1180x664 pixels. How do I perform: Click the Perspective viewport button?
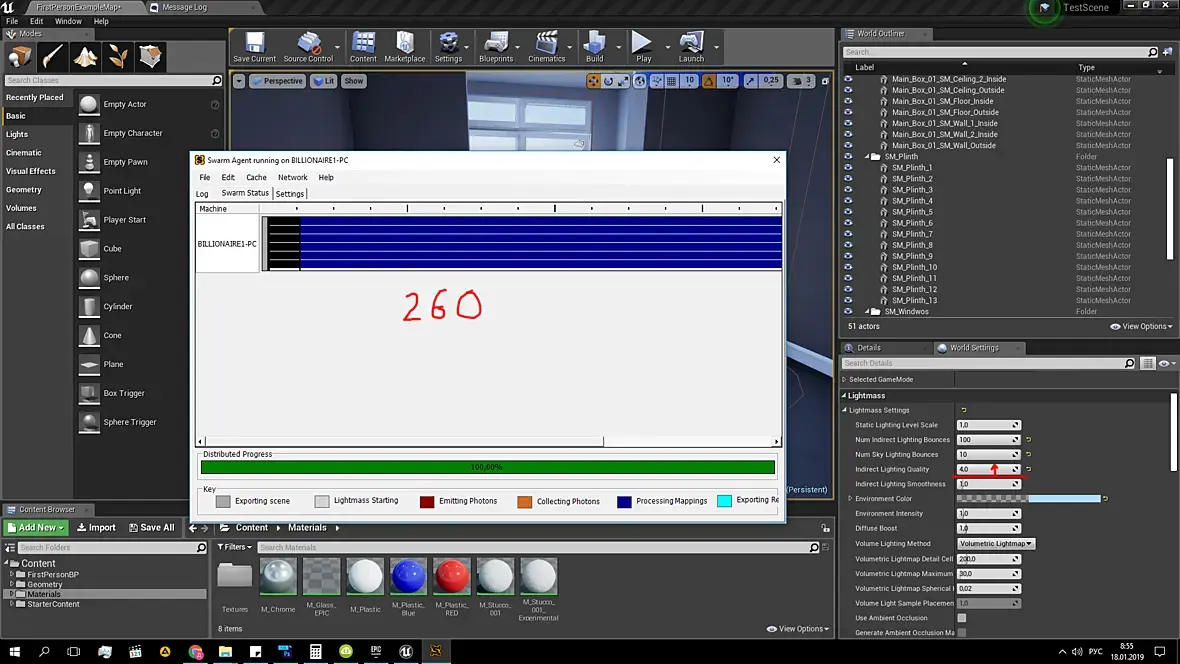[277, 81]
